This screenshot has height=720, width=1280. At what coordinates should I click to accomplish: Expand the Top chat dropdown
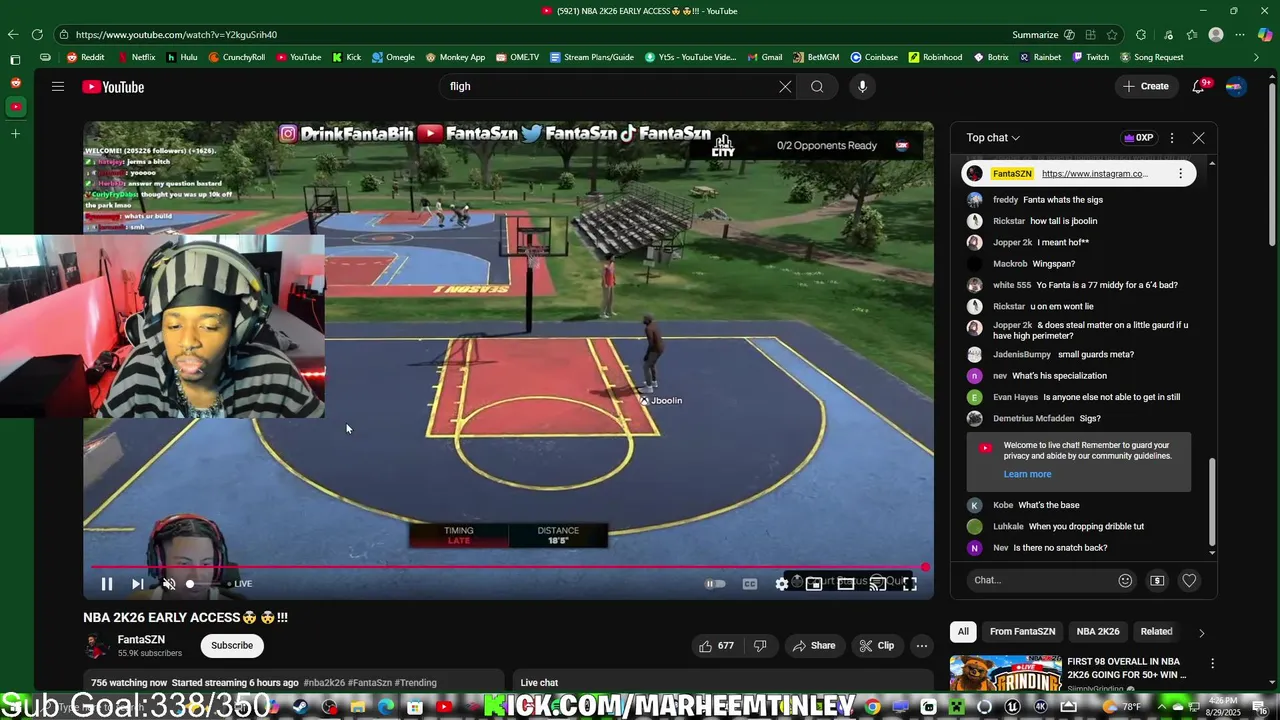point(993,138)
